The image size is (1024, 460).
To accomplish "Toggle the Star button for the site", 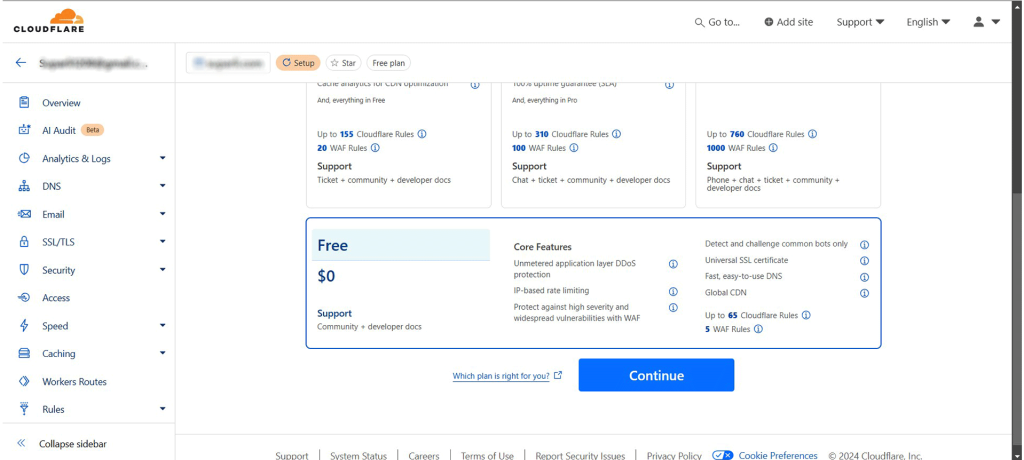I will click(343, 63).
